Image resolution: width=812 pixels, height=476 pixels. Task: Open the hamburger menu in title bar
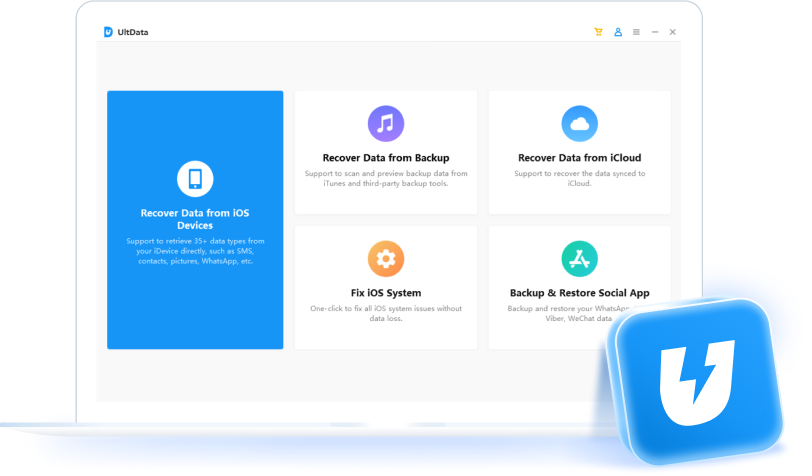(636, 32)
